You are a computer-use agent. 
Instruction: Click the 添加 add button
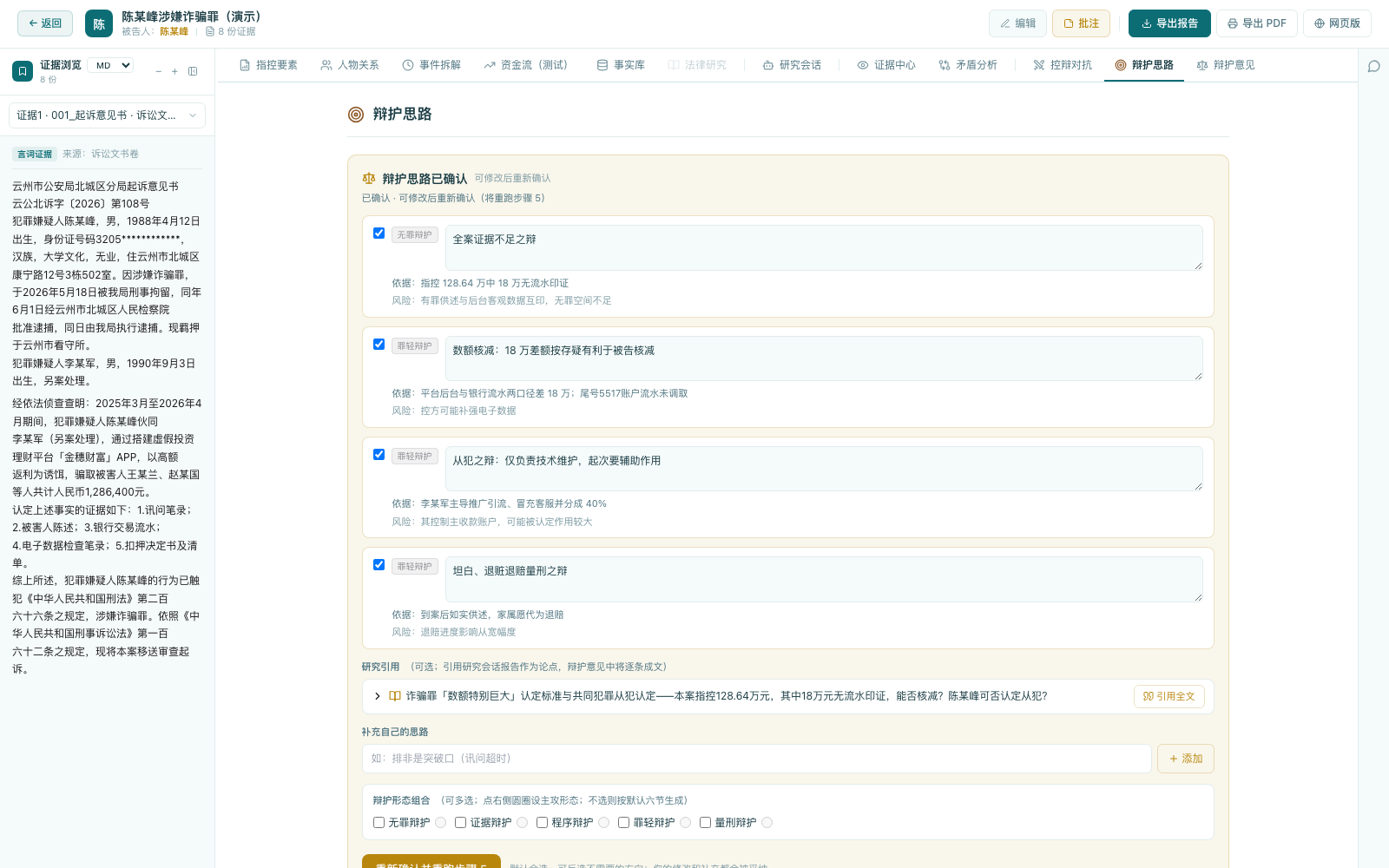(1185, 759)
